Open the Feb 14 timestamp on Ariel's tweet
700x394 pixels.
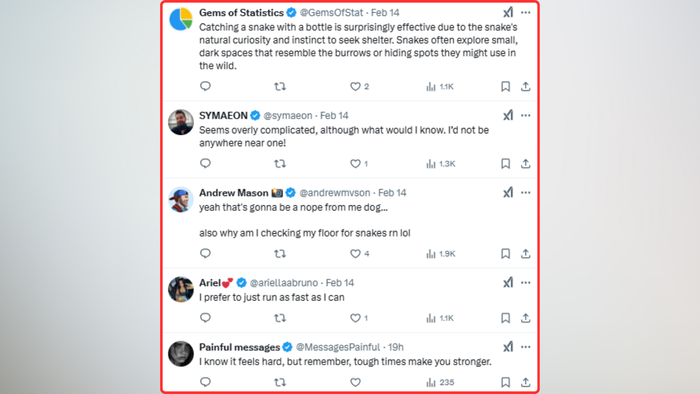point(340,283)
